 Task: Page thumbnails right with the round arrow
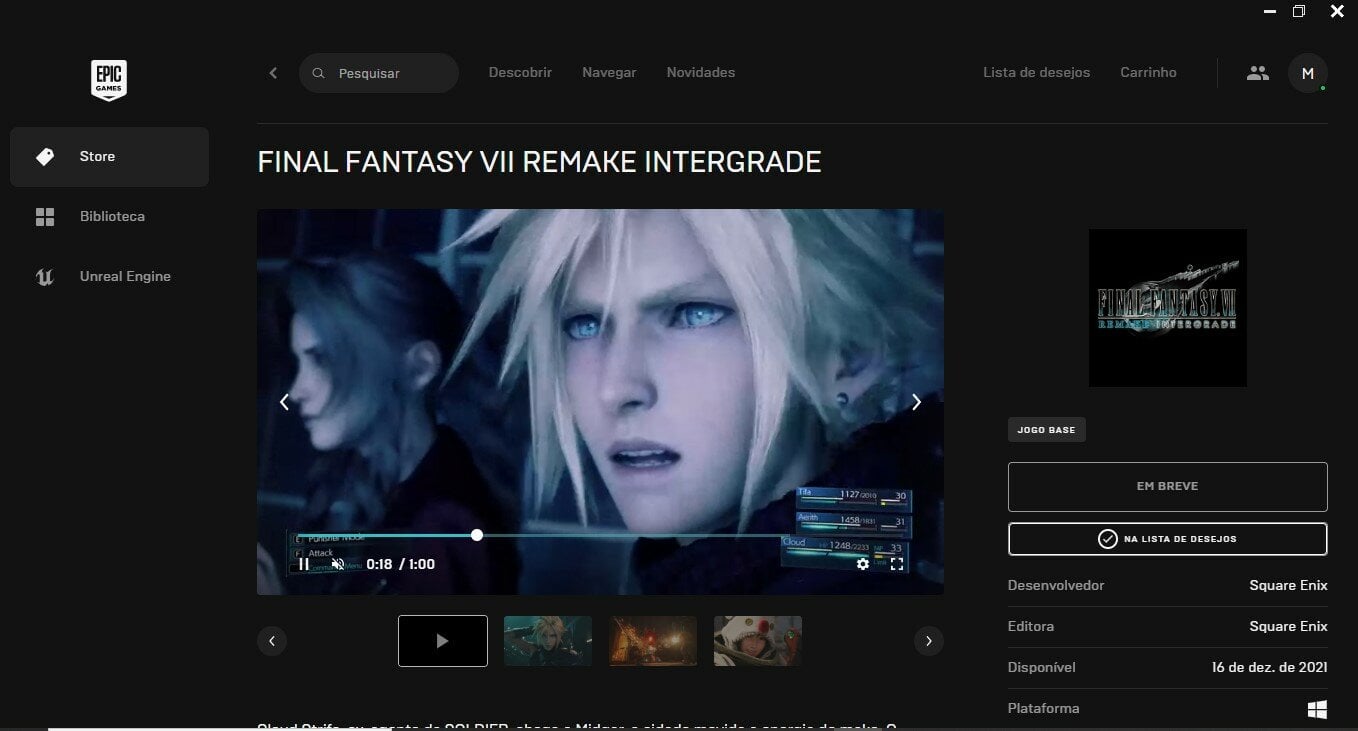click(929, 641)
